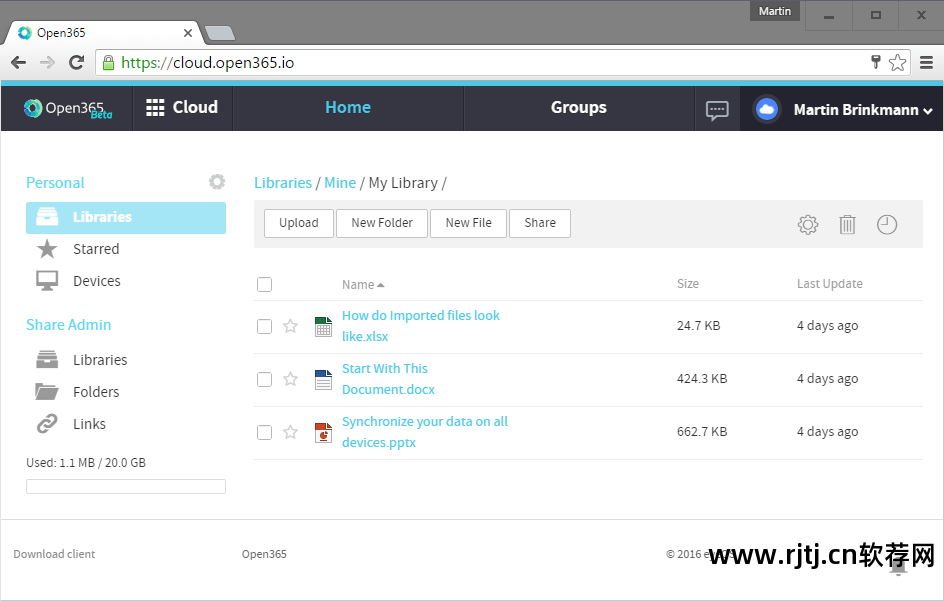Tick the select-all files checkbox
Image resolution: width=944 pixels, height=601 pixels.
[264, 284]
